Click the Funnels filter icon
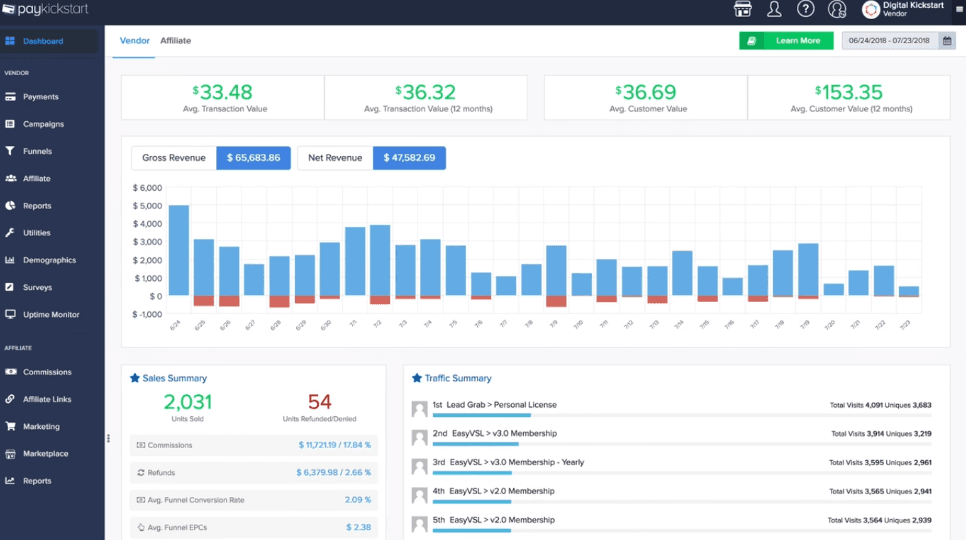Image resolution: width=966 pixels, height=540 pixels. 10,151
